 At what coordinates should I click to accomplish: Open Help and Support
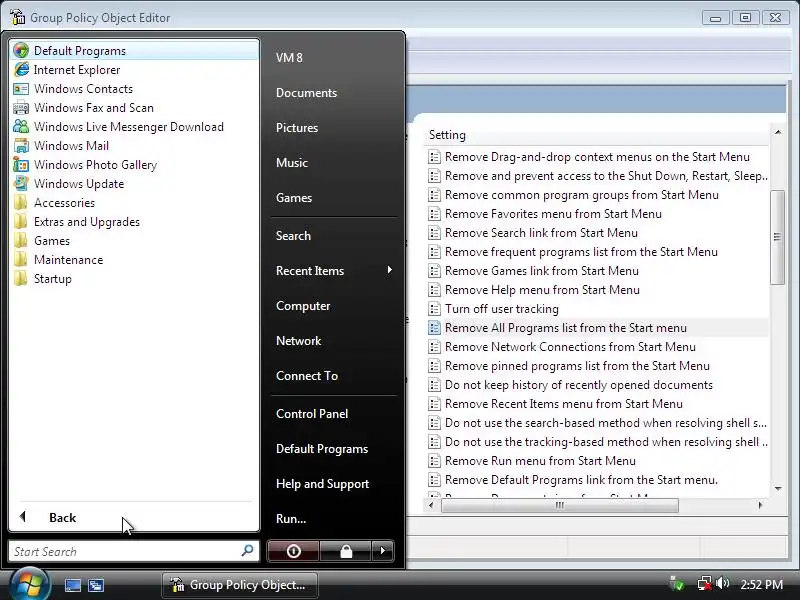322,484
